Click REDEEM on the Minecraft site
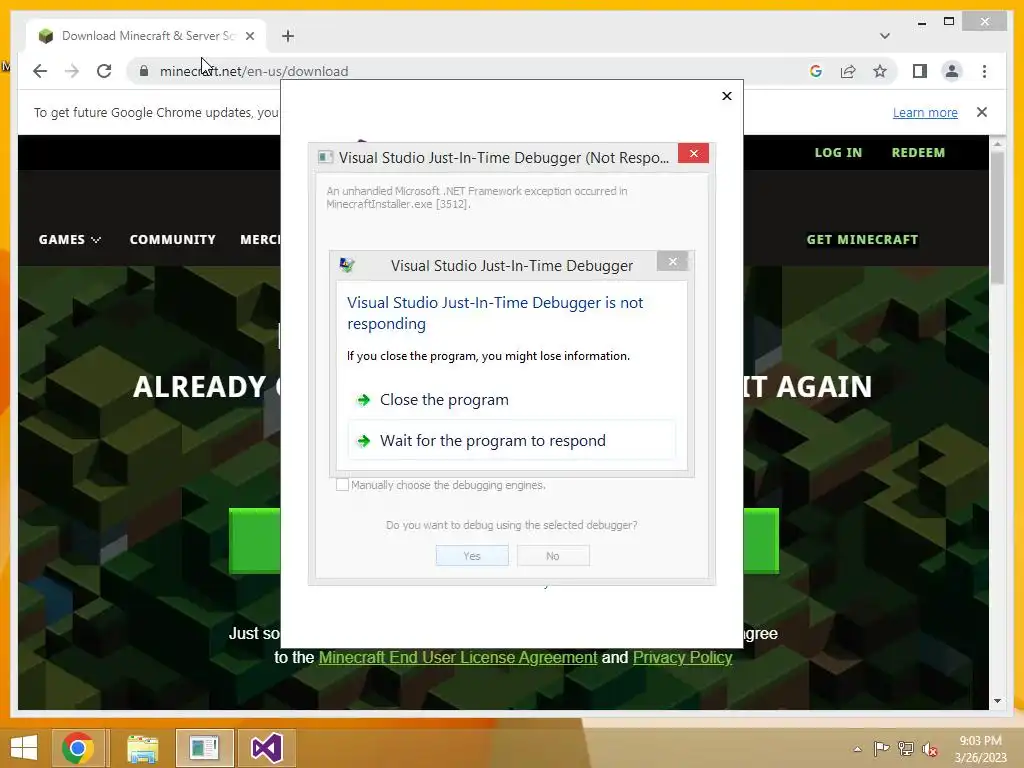This screenshot has width=1024, height=768. 918,152
